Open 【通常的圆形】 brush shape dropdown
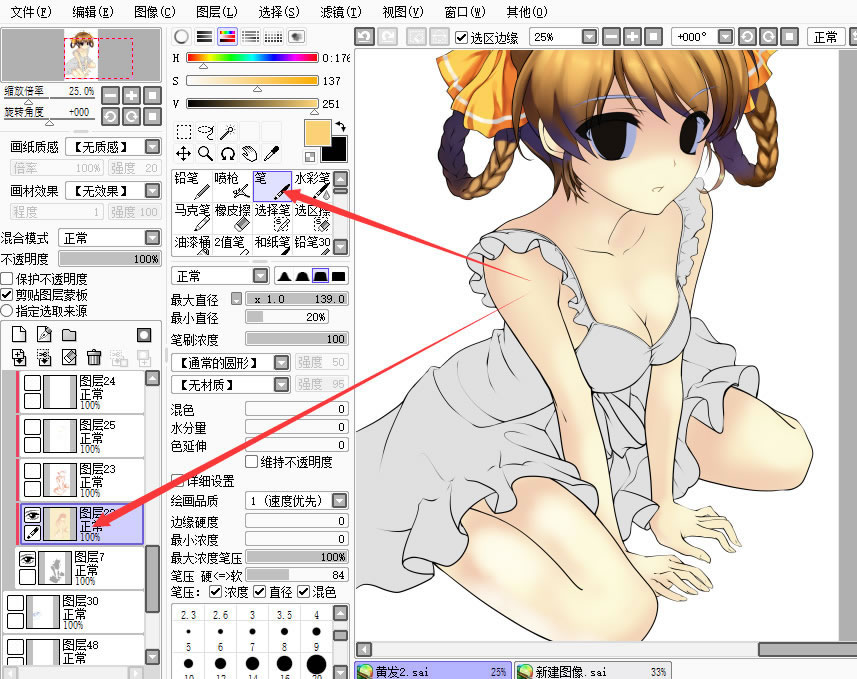The image size is (857, 679). pos(281,362)
